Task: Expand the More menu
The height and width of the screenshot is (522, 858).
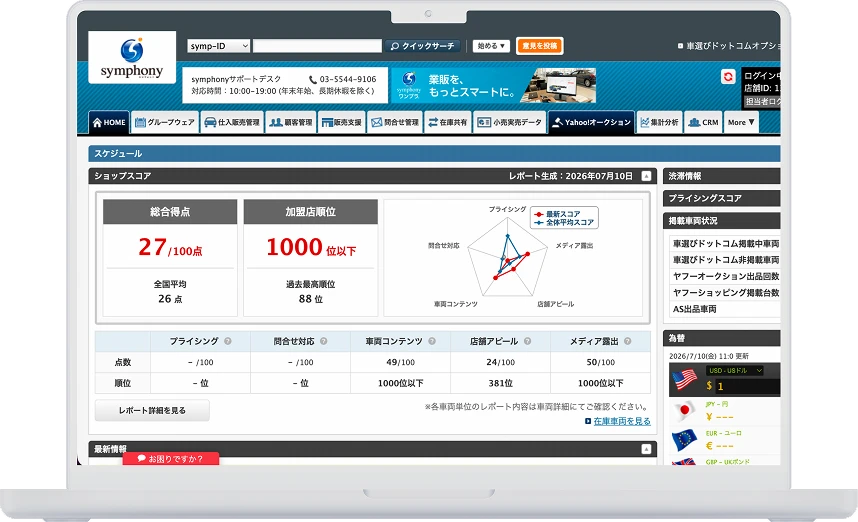Action: (741, 123)
